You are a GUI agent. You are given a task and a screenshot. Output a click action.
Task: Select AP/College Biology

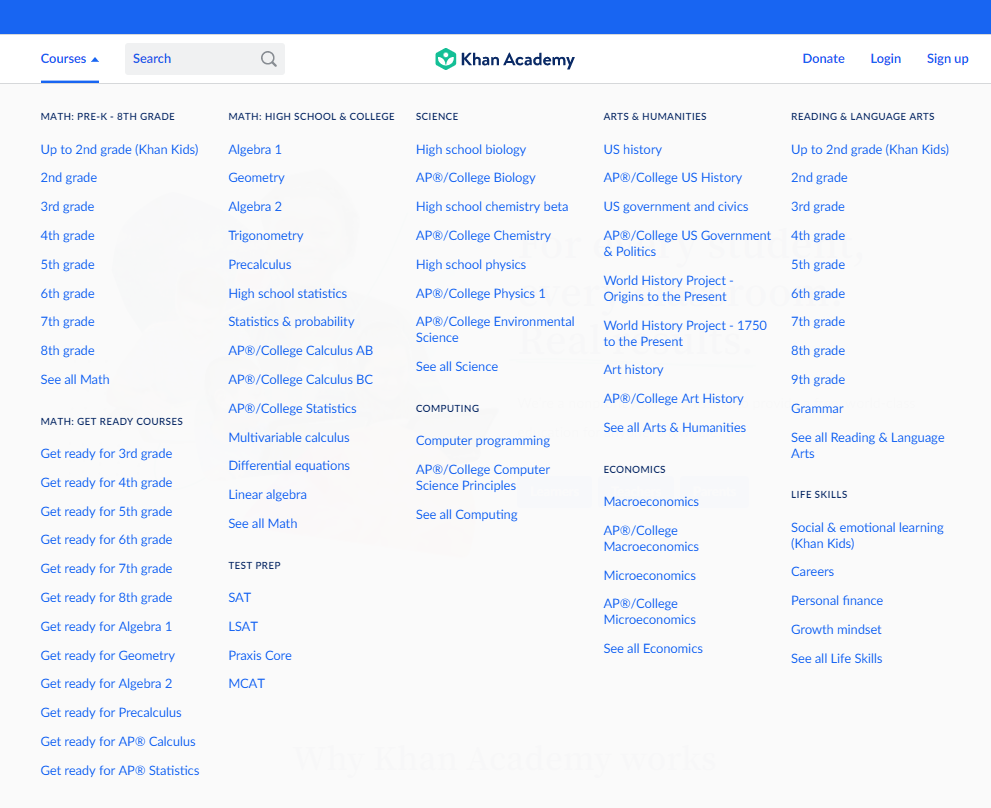click(x=475, y=178)
